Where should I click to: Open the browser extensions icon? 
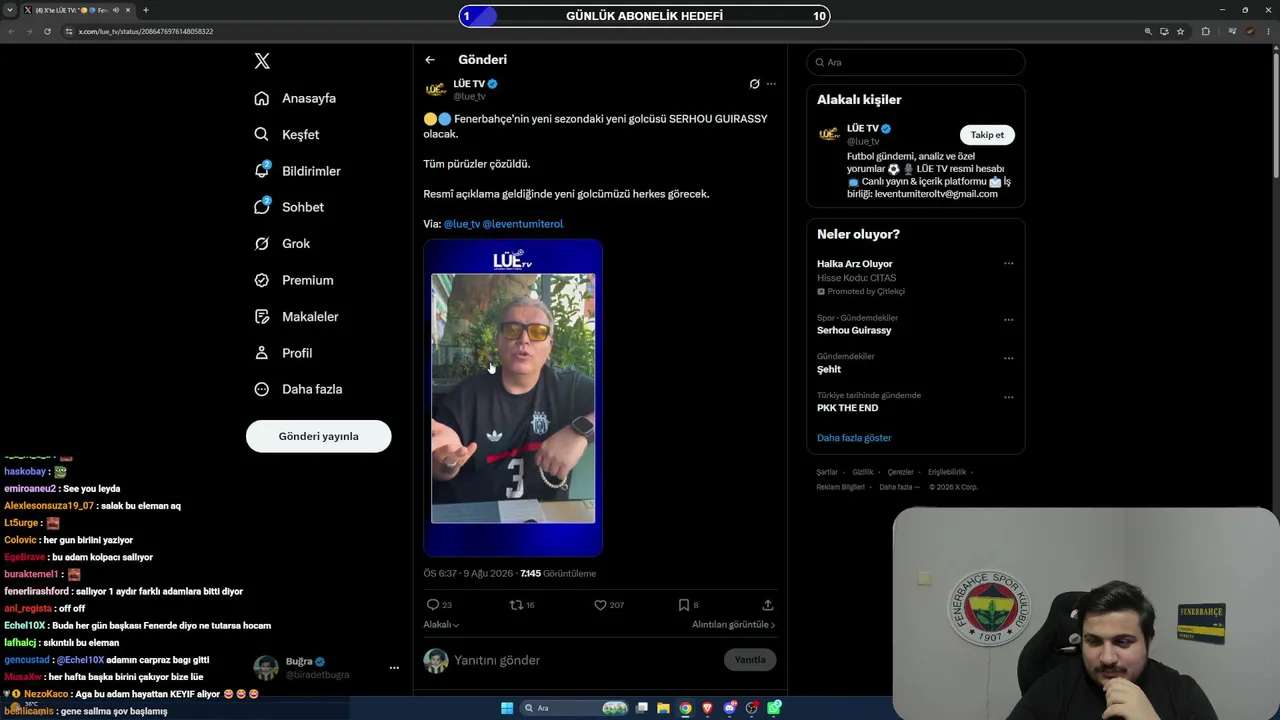click(1205, 31)
